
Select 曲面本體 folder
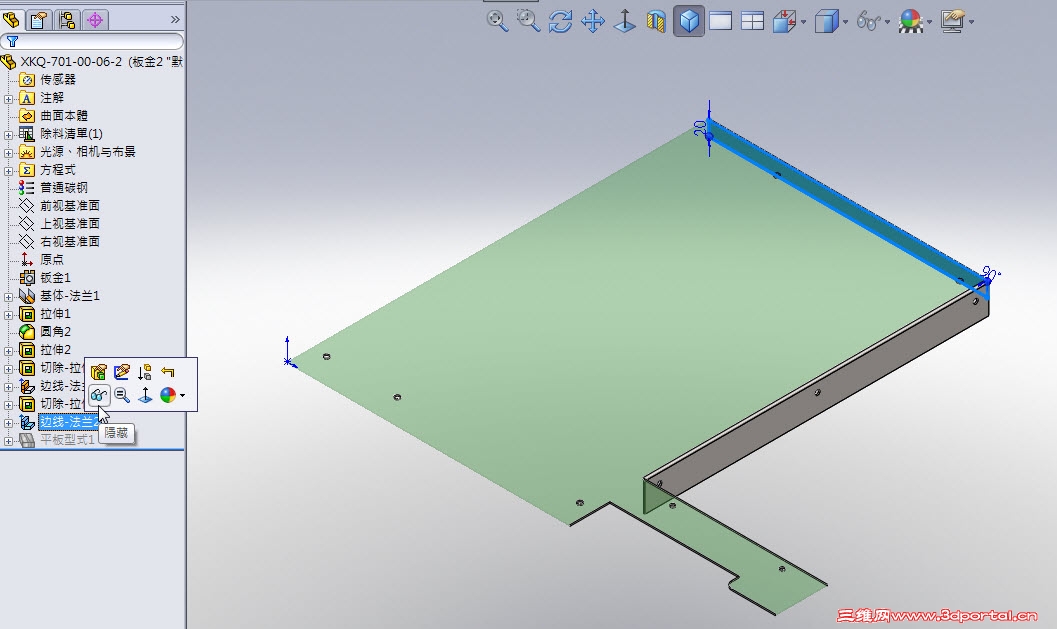point(64,116)
